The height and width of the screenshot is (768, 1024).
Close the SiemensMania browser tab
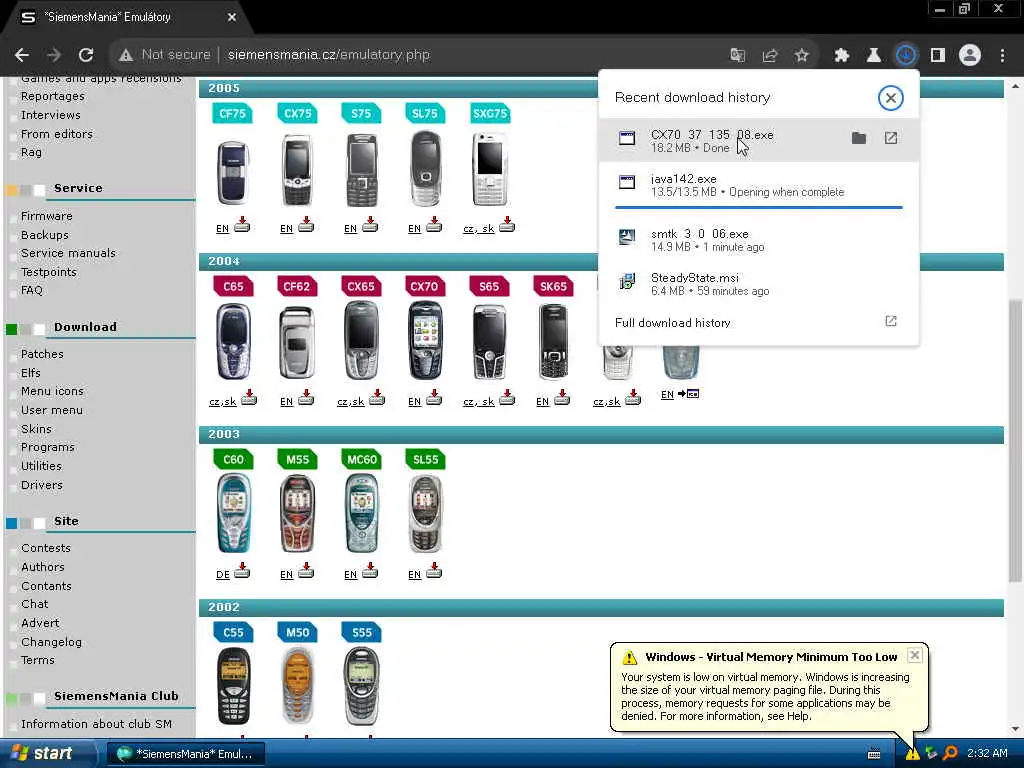232,18
